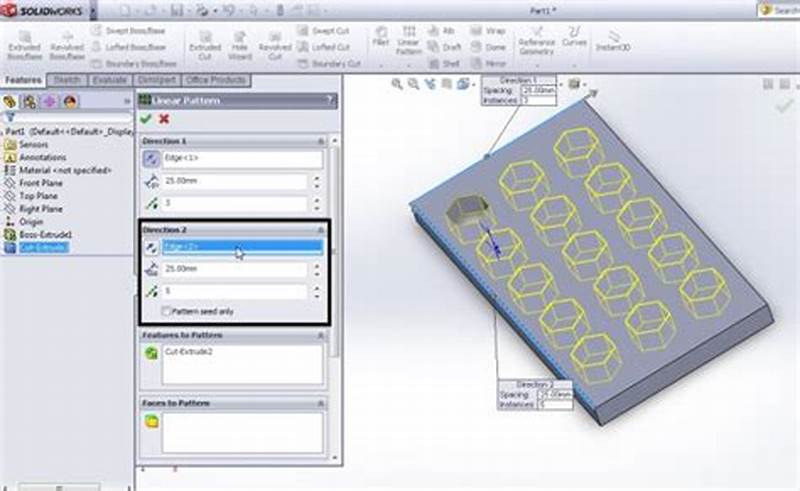Screen dimensions: 800x491
Task: Open ConfigurationManager tab icon
Action: pos(49,102)
